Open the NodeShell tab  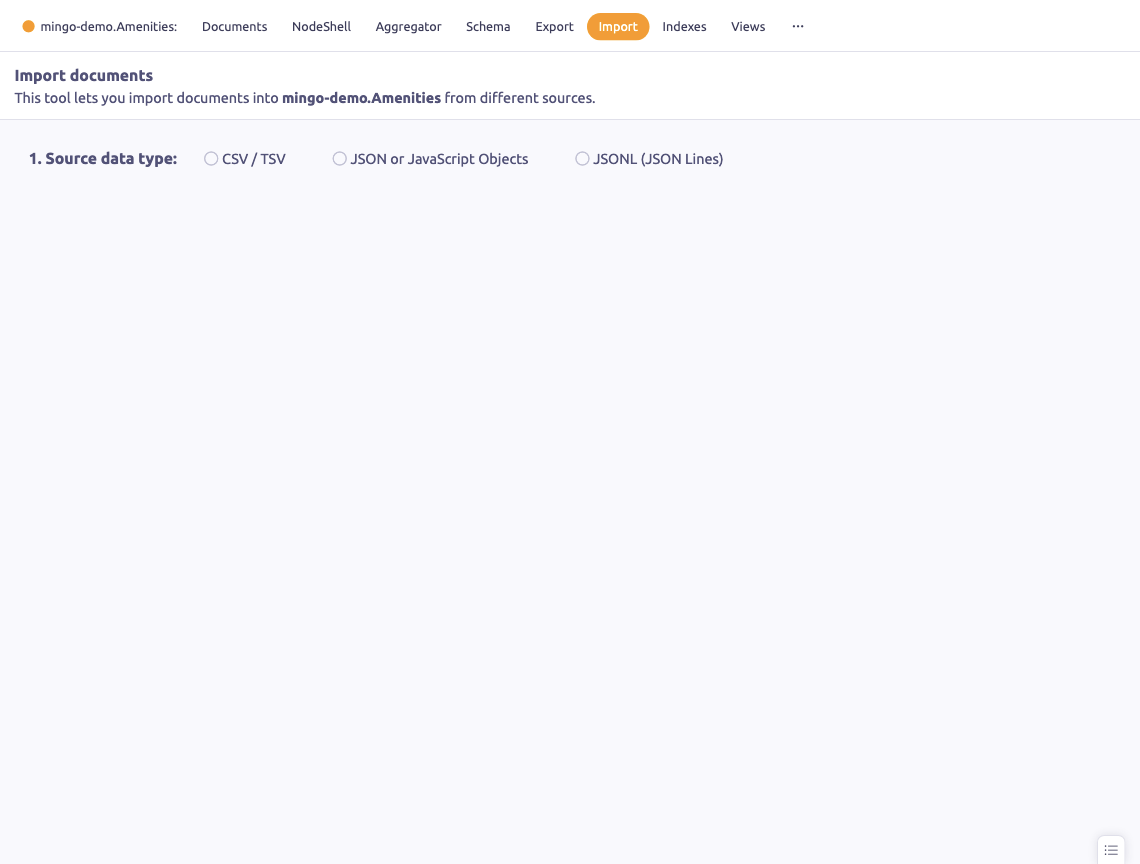[321, 27]
